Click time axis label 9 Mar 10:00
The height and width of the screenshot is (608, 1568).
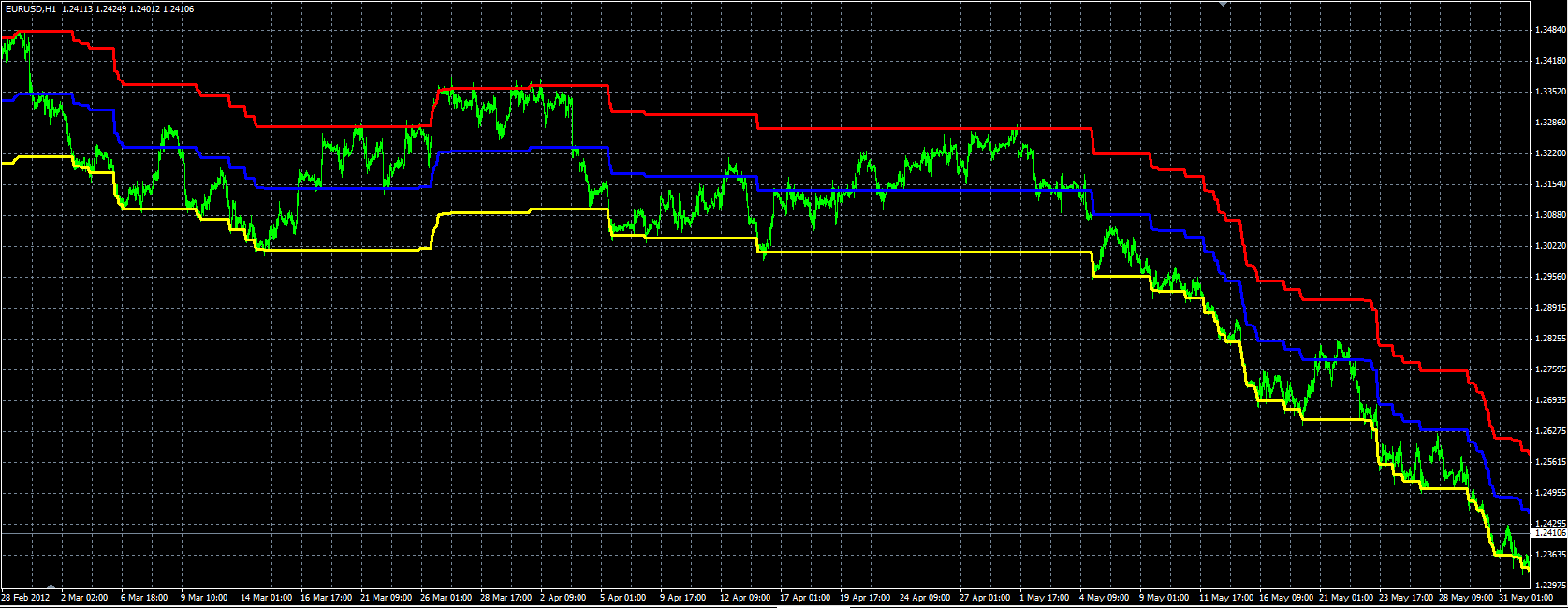pos(204,598)
